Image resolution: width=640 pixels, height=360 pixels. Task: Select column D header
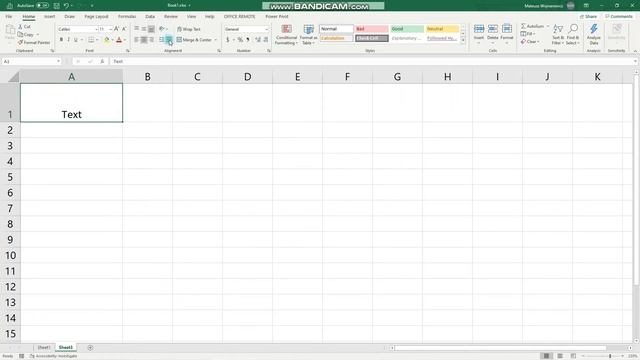pyautogui.click(x=247, y=77)
